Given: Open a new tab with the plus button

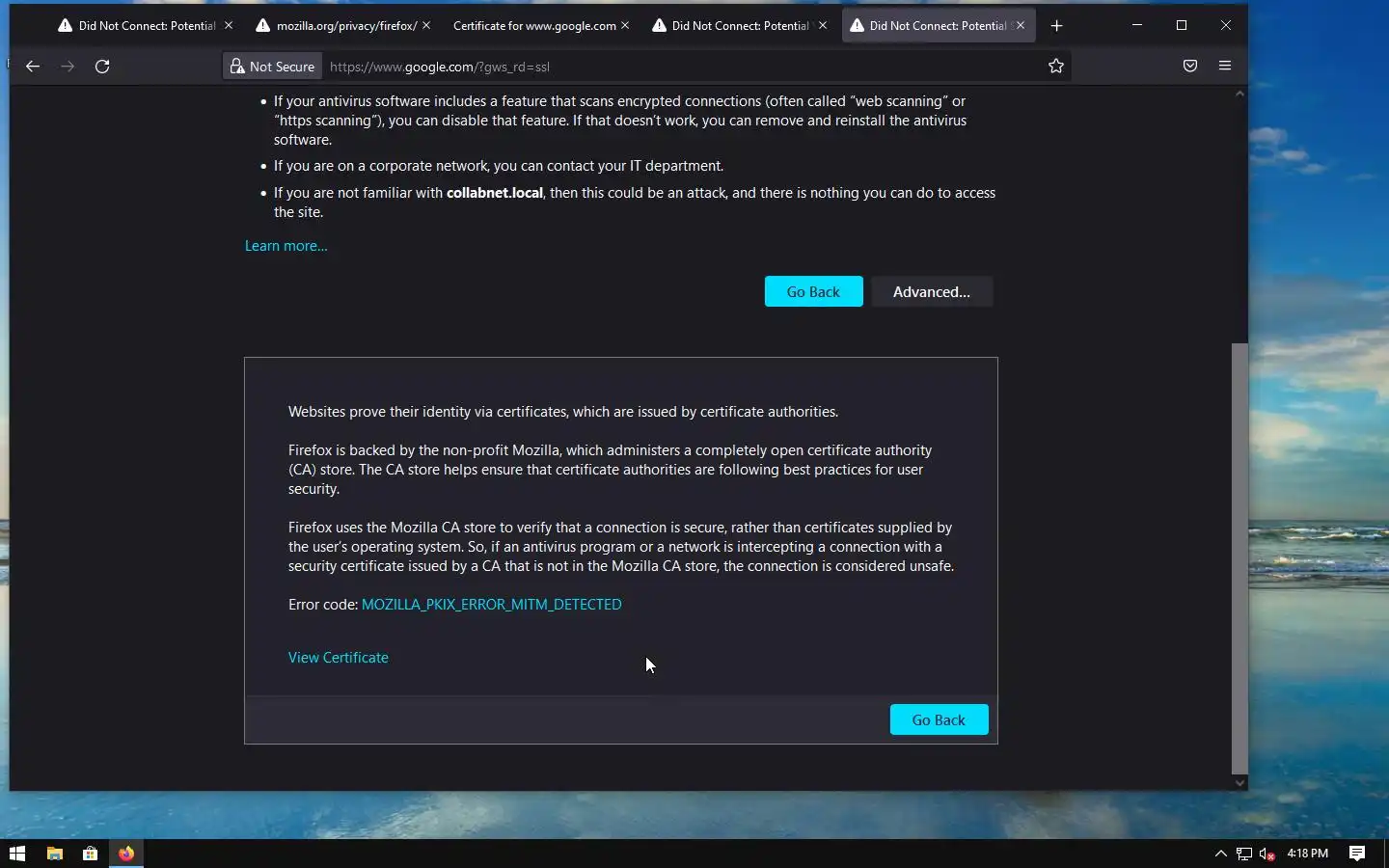Looking at the screenshot, I should [x=1056, y=26].
